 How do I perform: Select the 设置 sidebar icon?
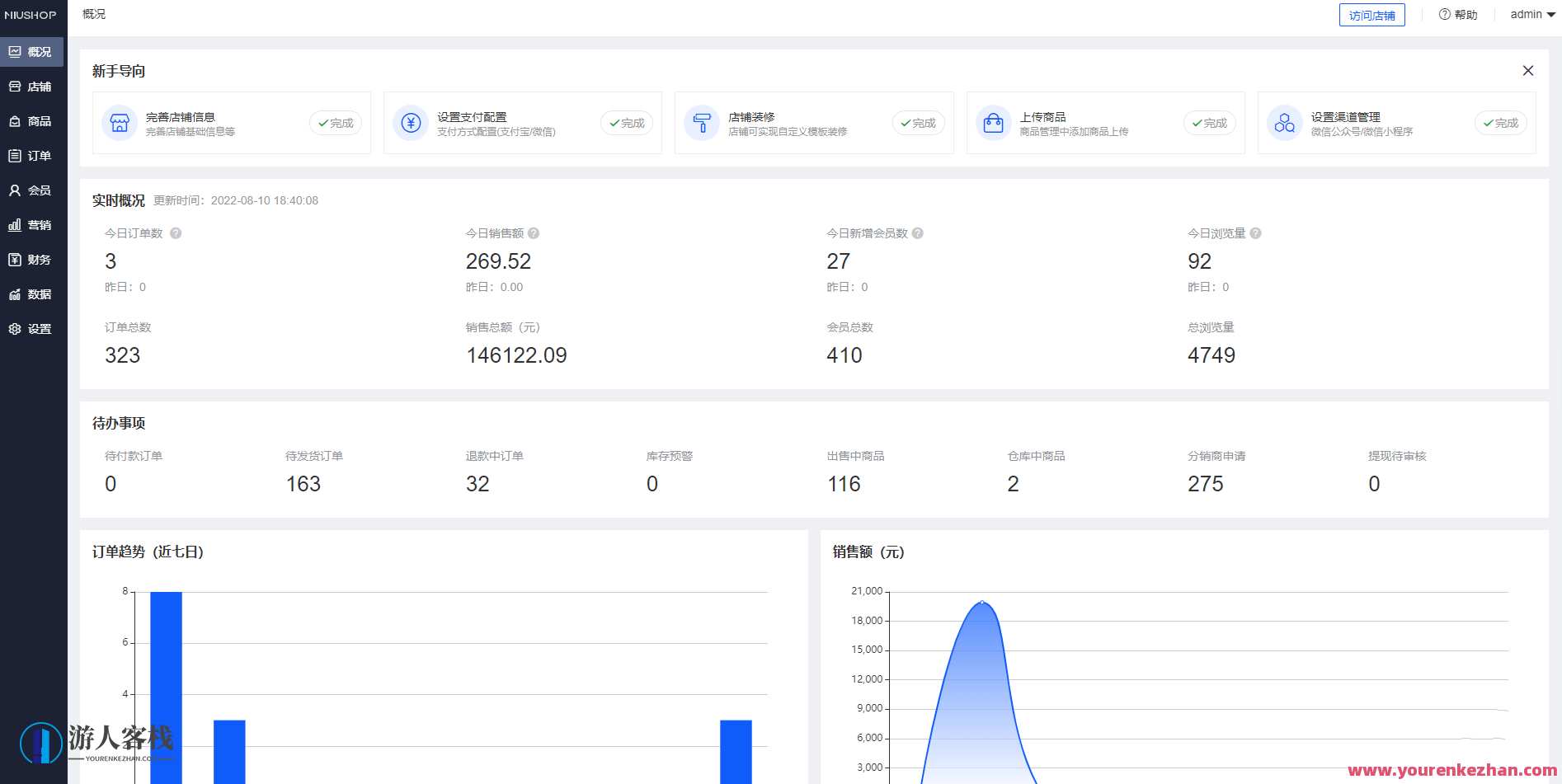33,328
